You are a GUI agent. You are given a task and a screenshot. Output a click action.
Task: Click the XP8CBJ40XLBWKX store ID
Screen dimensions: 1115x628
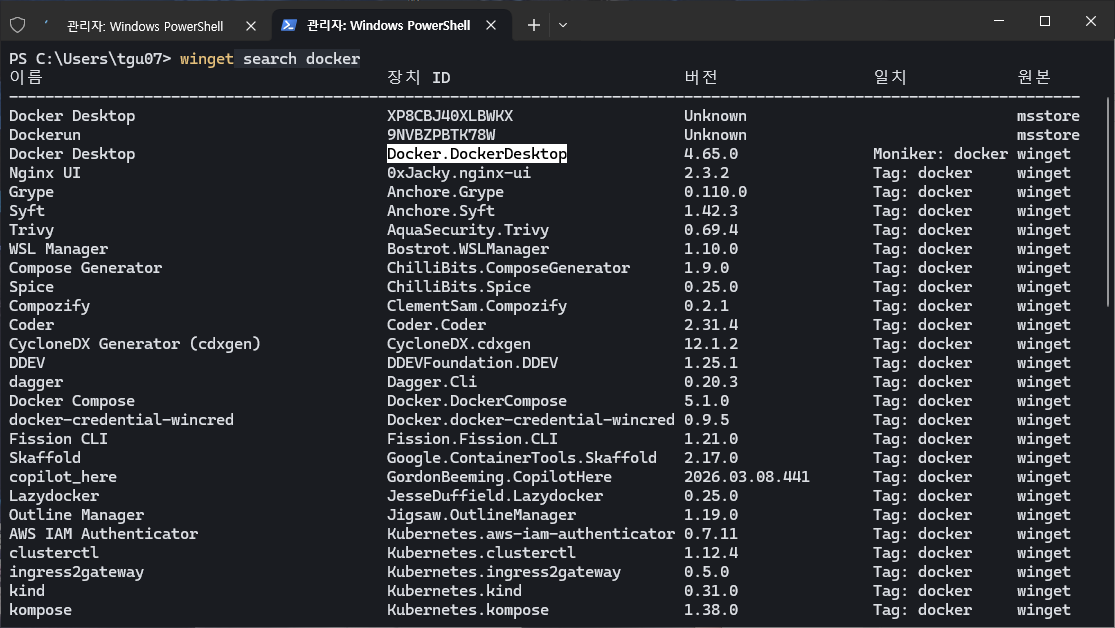pos(450,116)
